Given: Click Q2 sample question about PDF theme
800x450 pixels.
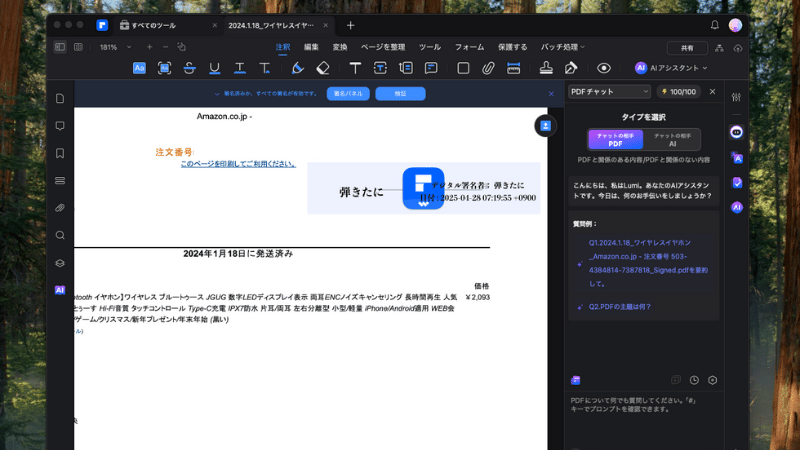Looking at the screenshot, I should click(x=619, y=307).
